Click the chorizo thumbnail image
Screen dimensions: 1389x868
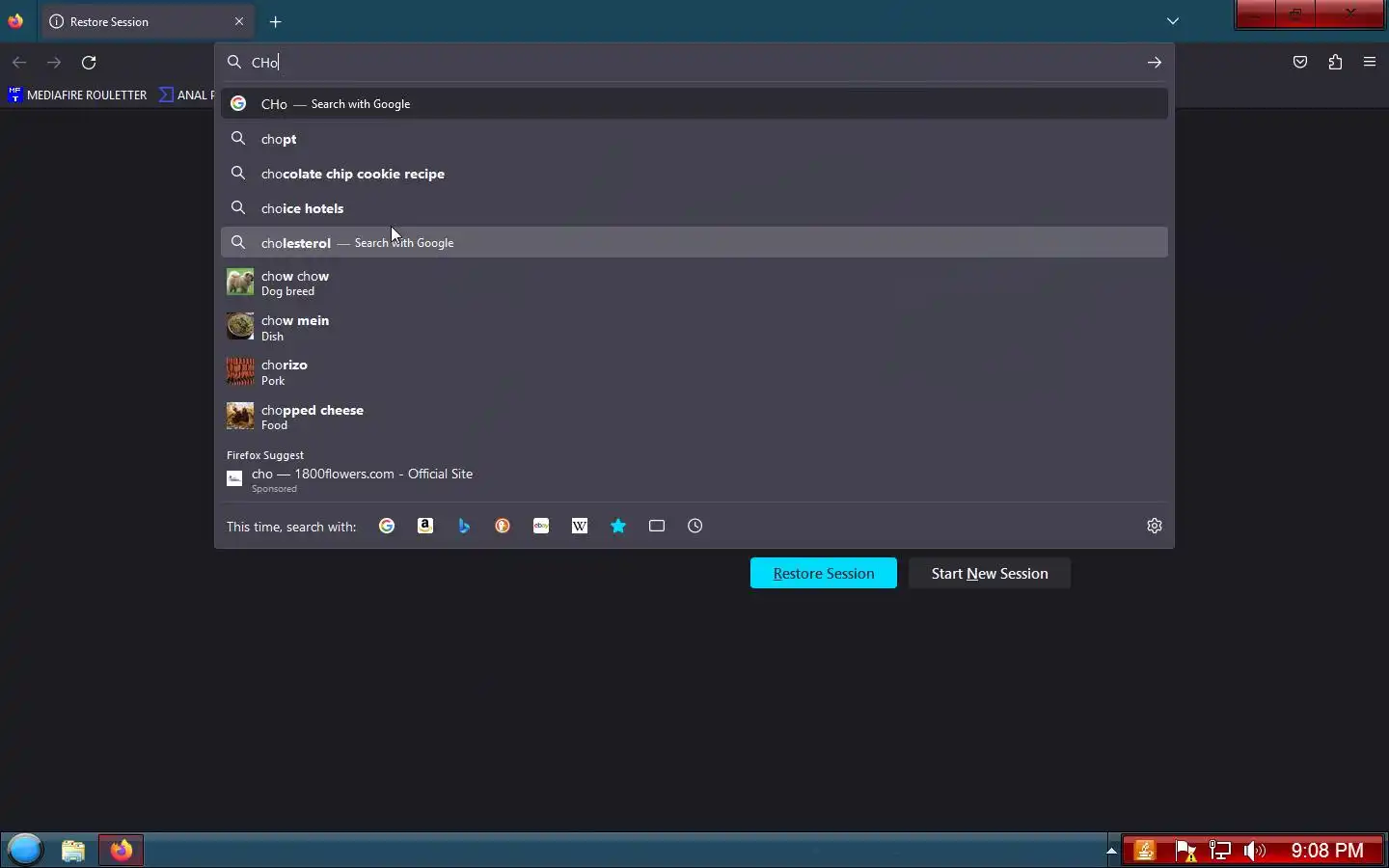tap(240, 371)
